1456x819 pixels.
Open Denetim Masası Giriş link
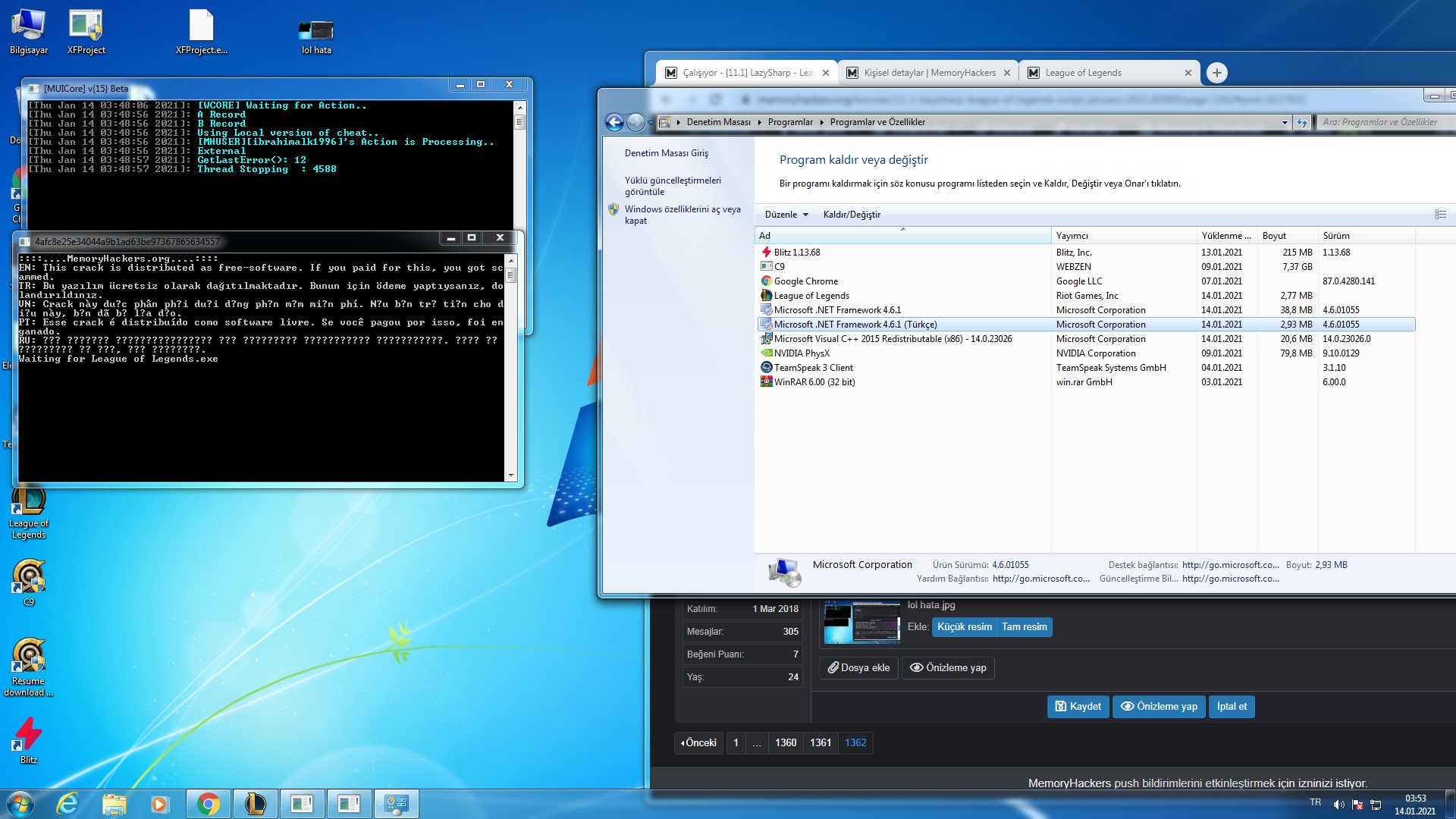667,153
